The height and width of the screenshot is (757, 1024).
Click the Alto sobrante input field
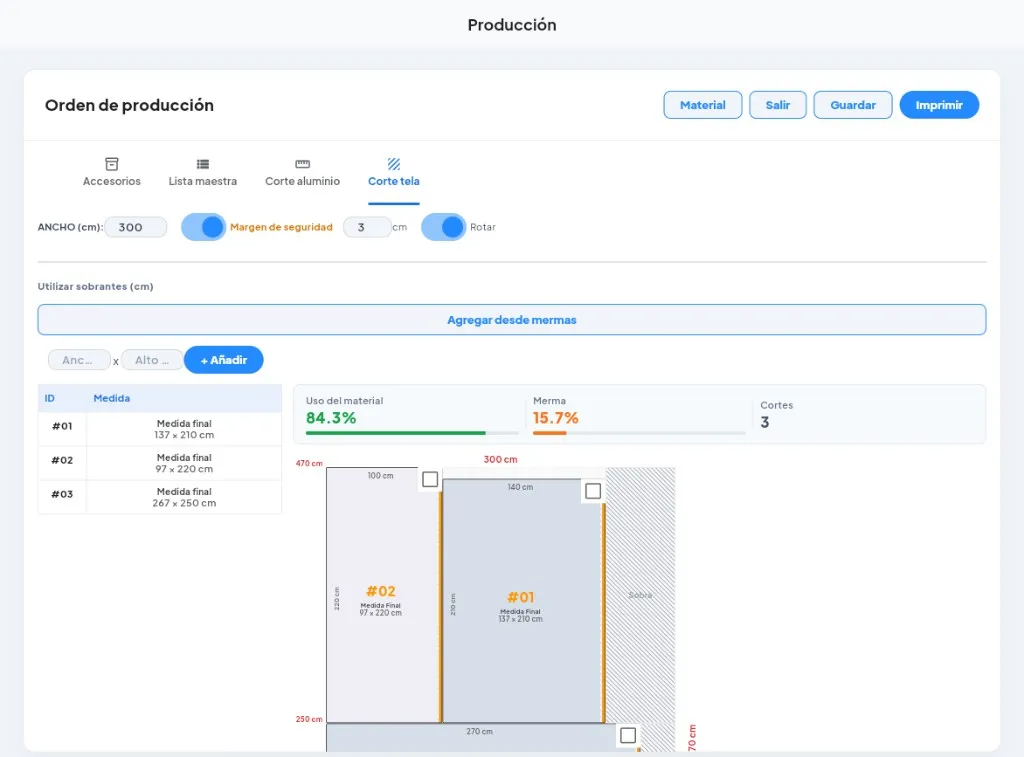(152, 360)
